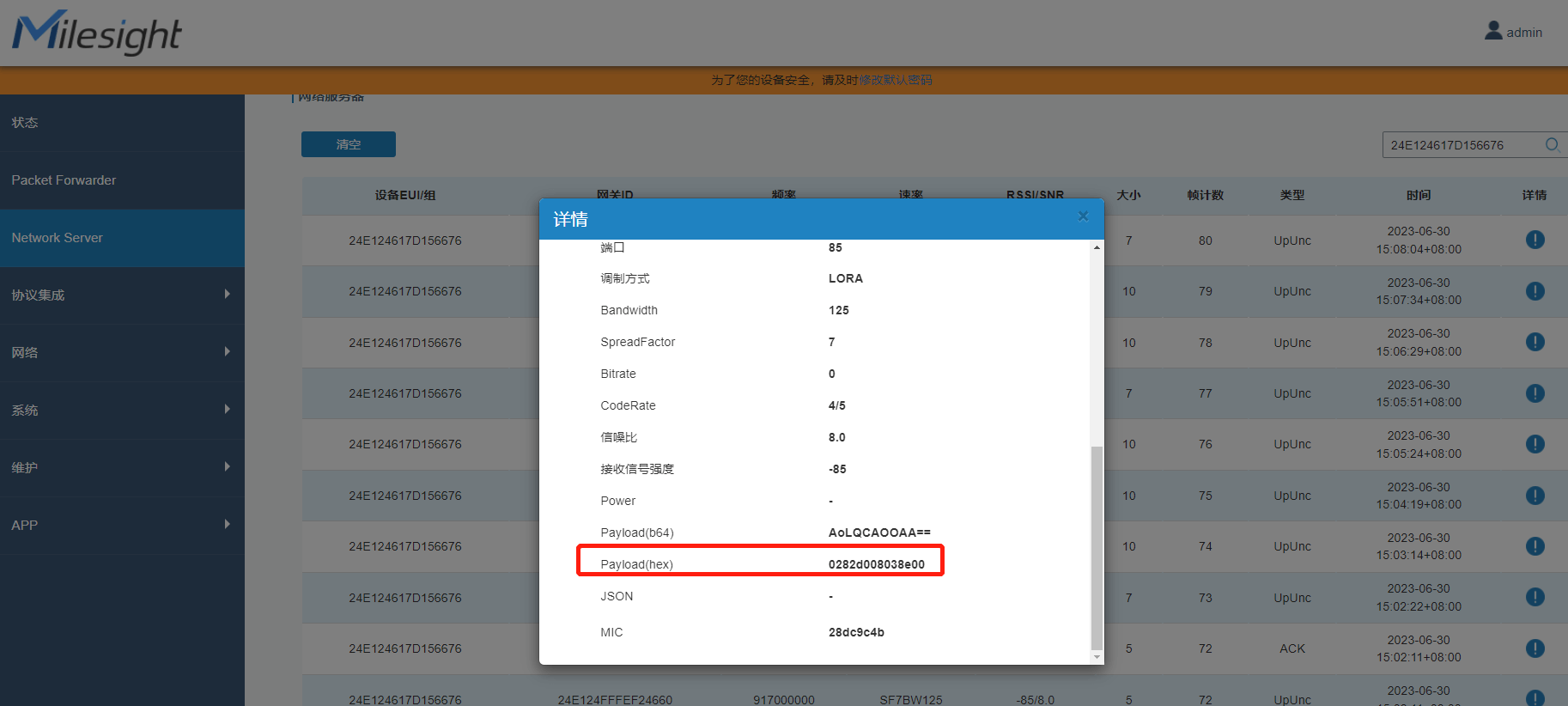Focus the device EUI search field
Screen dimensions: 1568x706
[1460, 145]
